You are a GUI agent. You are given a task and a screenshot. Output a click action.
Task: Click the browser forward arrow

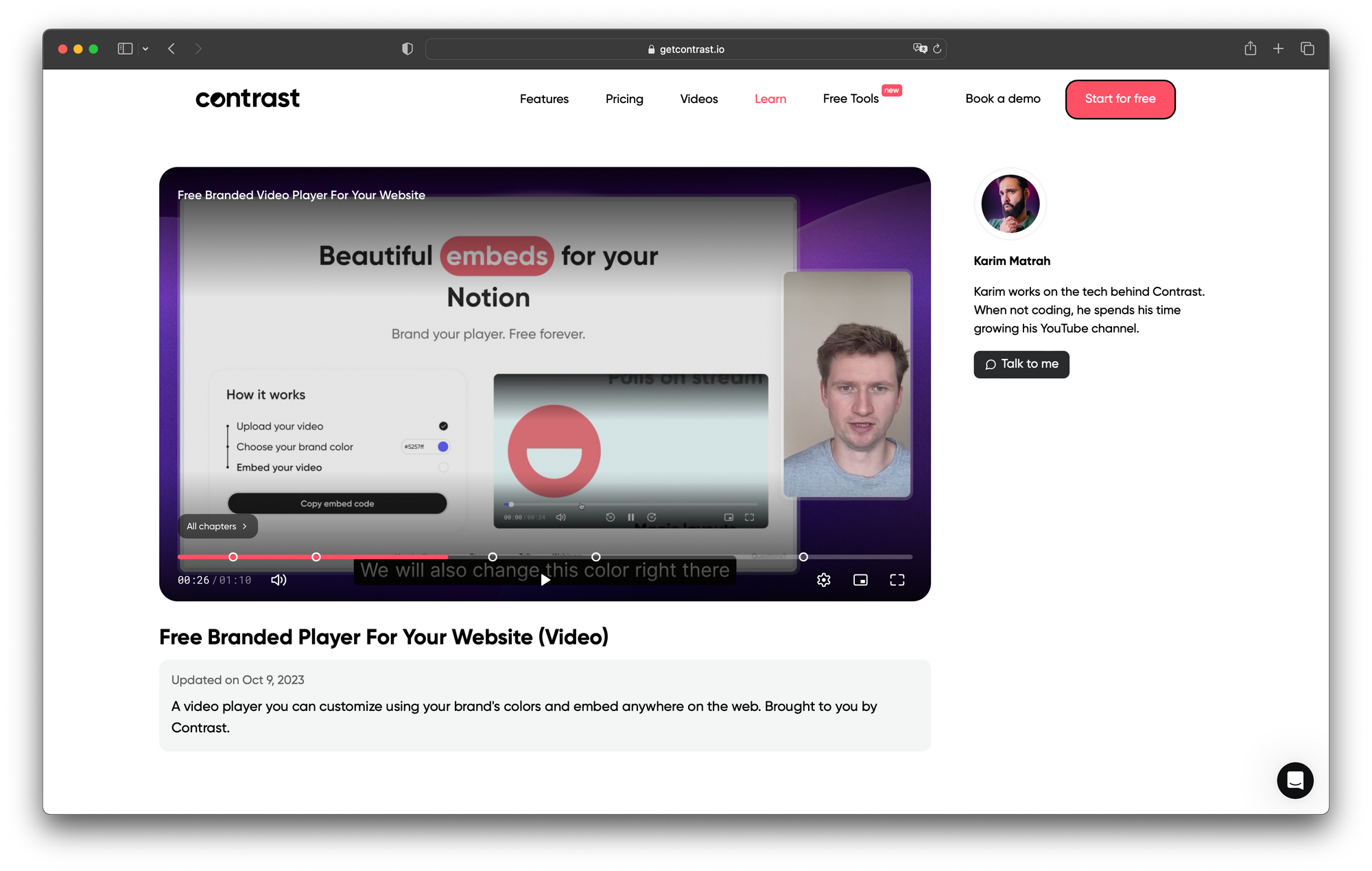click(198, 49)
